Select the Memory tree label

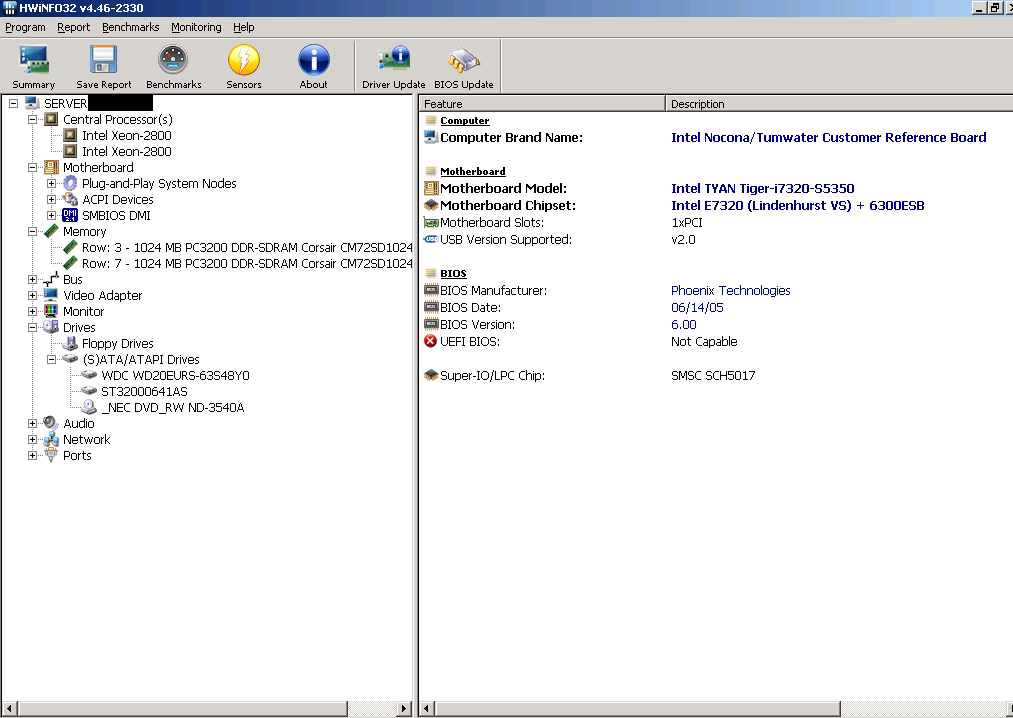pos(85,231)
